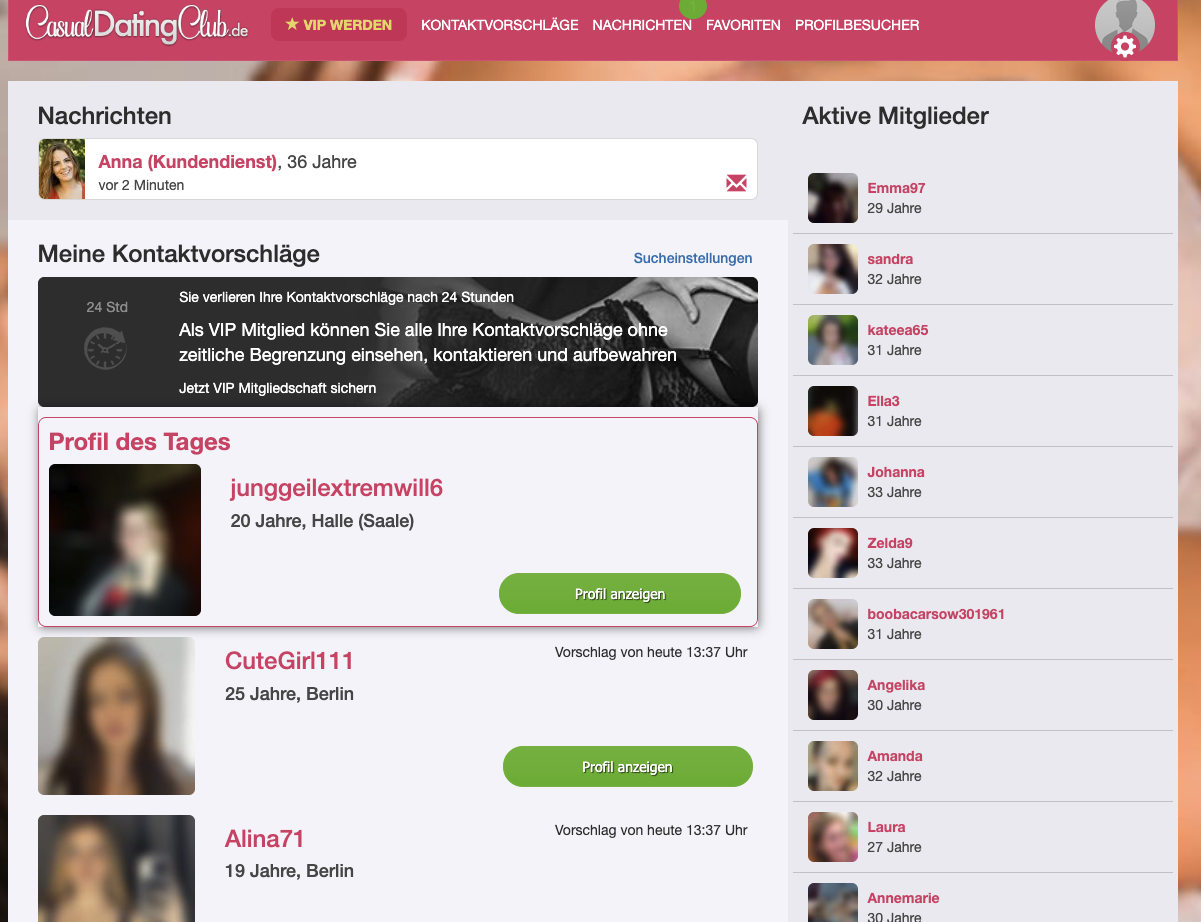The width and height of the screenshot is (1201, 922).
Task: Click Johanna's avatar thumbnail
Action: coord(833,482)
